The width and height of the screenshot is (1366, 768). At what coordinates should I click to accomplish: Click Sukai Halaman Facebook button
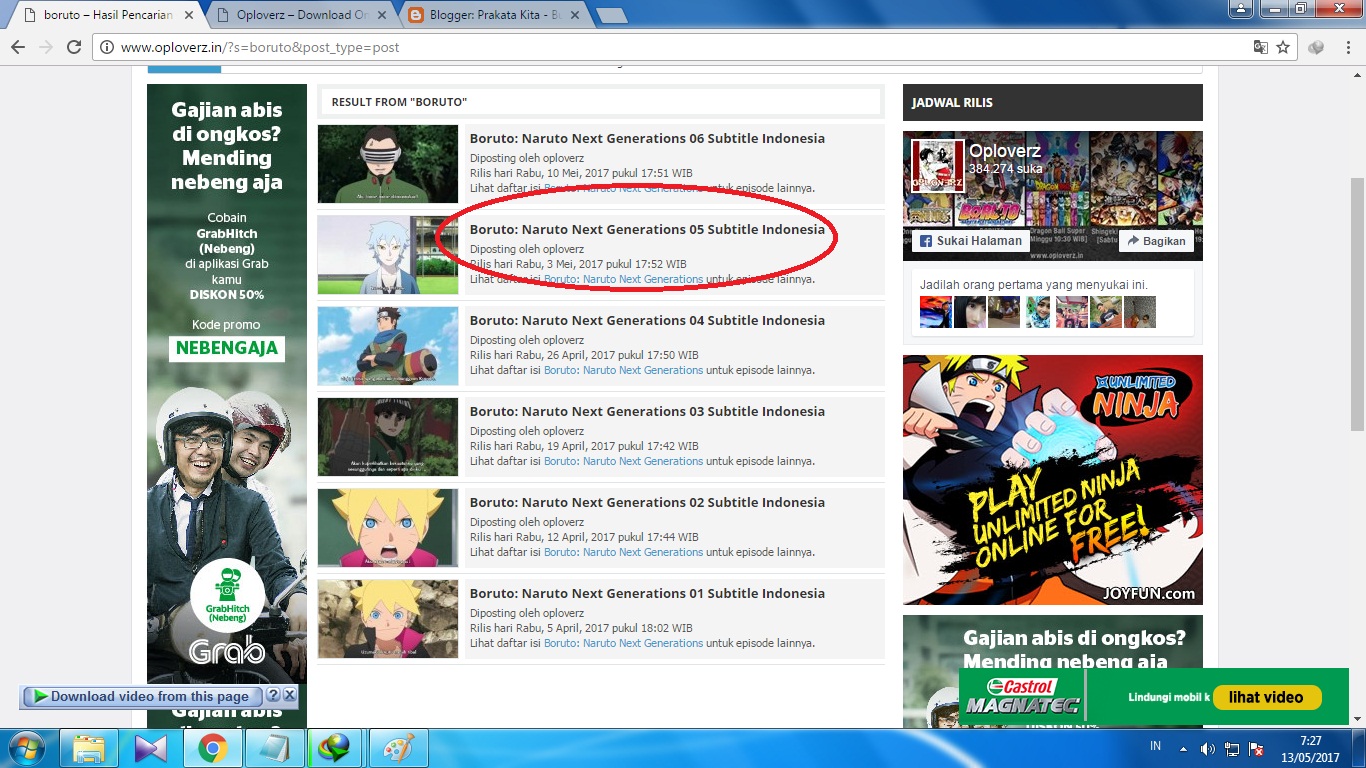[x=971, y=241]
